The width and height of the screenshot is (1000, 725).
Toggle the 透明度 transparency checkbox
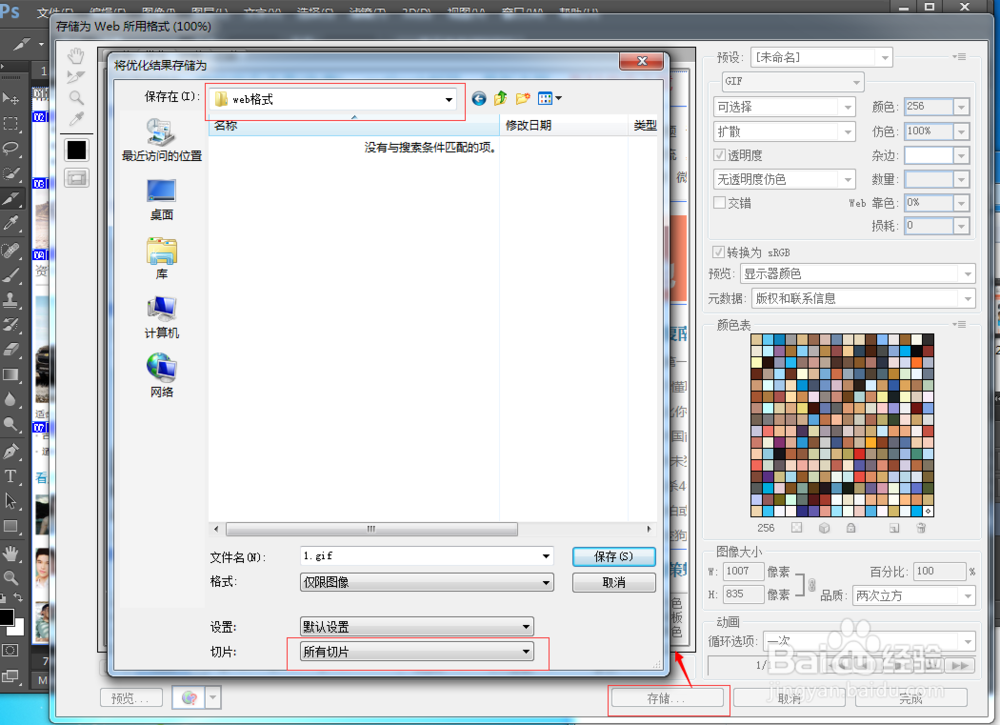[x=721, y=155]
